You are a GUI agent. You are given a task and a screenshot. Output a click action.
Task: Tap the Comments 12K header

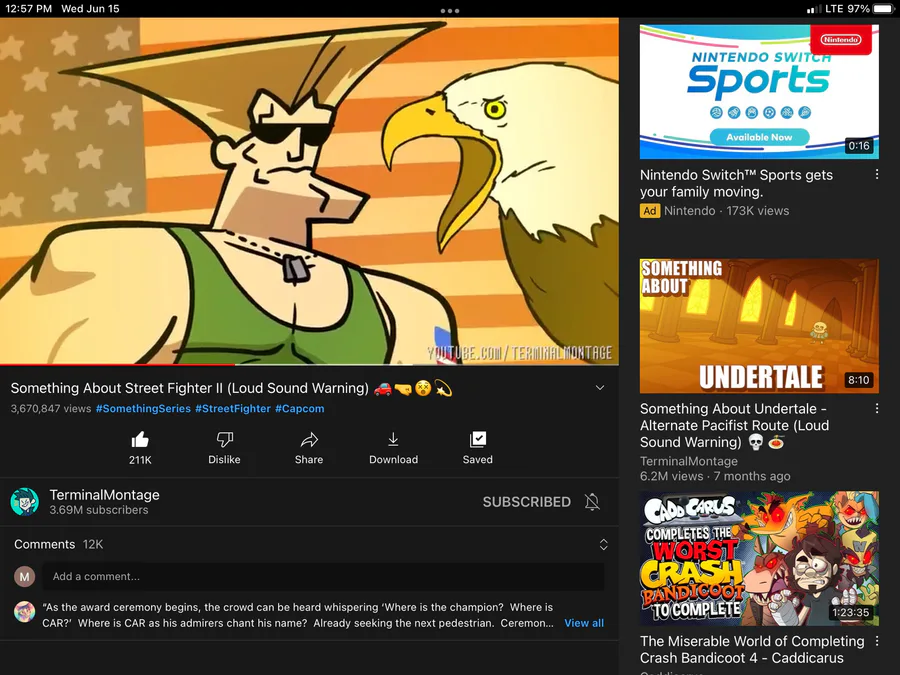(x=59, y=544)
